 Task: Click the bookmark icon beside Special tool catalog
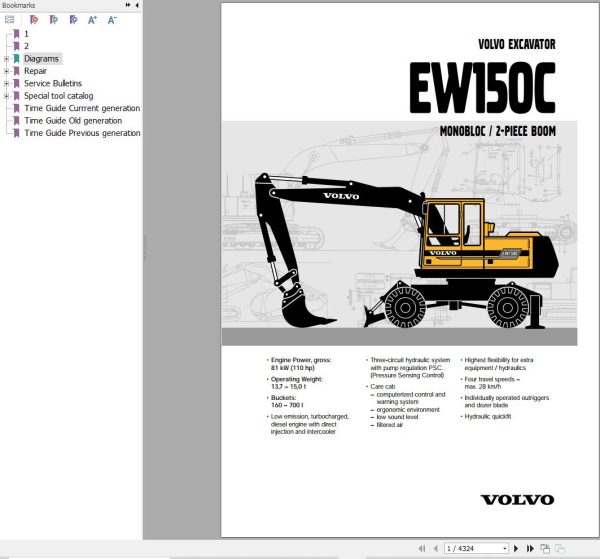(x=16, y=96)
